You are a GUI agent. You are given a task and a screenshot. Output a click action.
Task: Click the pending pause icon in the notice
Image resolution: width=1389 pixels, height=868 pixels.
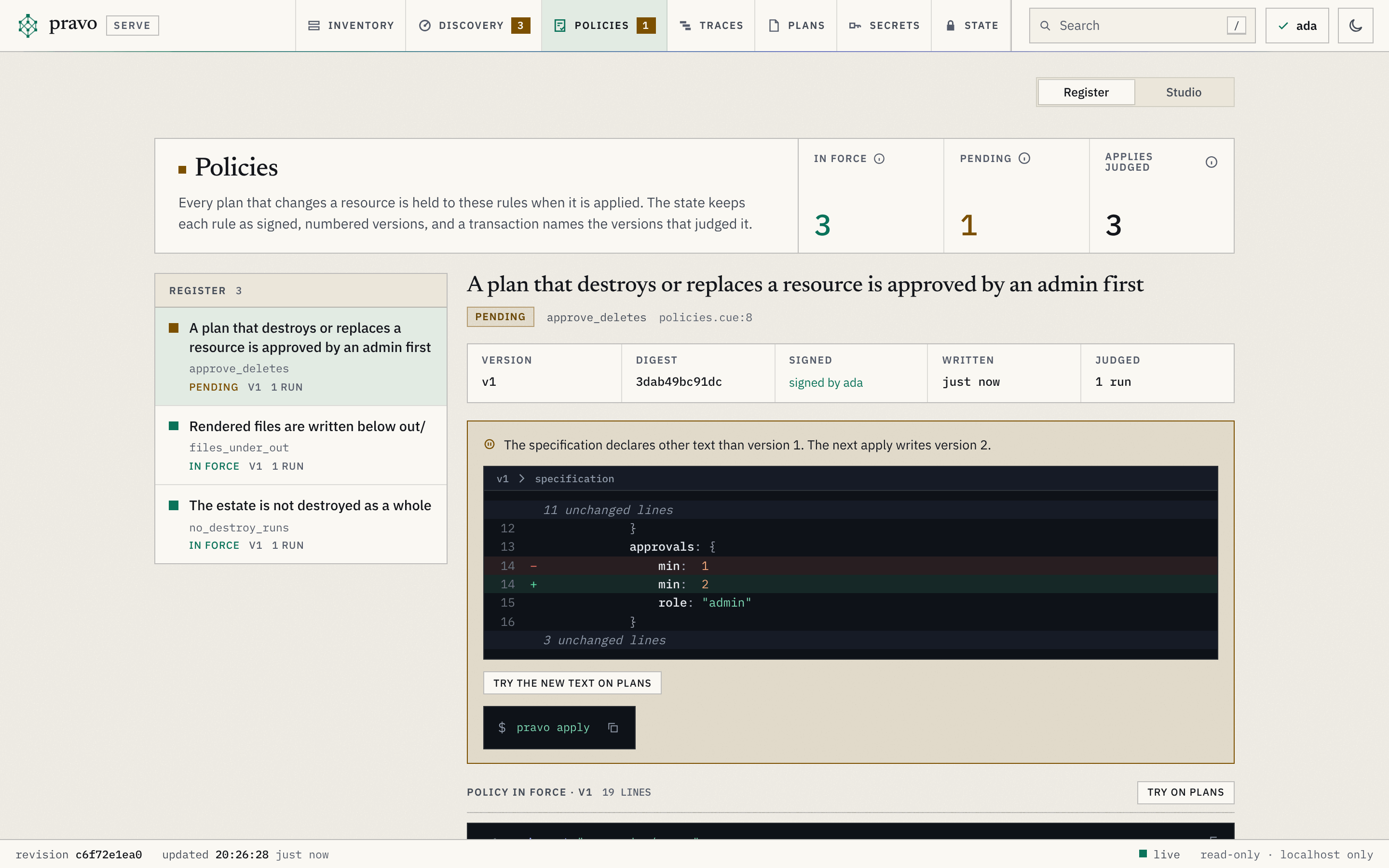pos(489,444)
